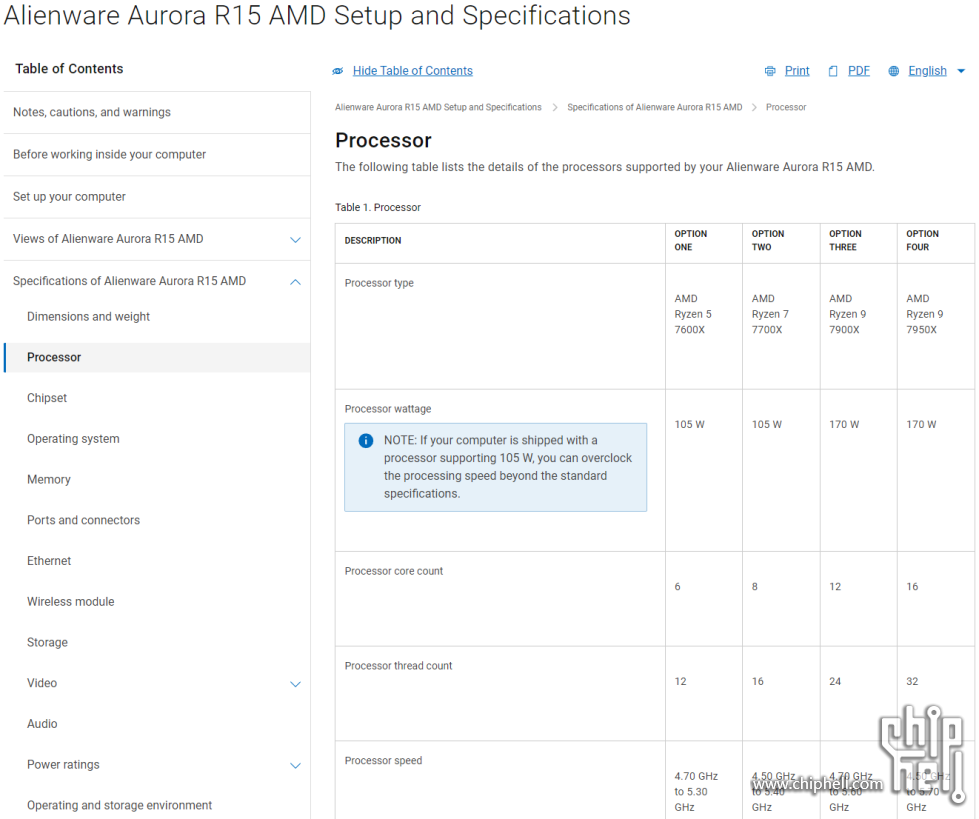Click the Table of Contents heading

[x=69, y=69]
